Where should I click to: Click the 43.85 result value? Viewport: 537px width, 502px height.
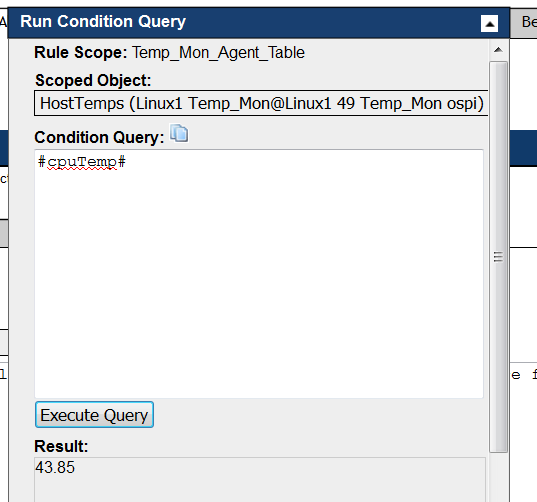(55, 467)
